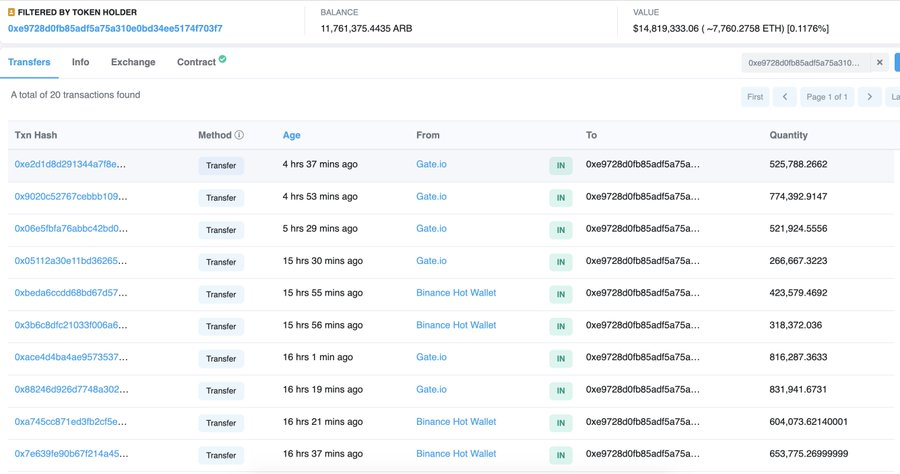This screenshot has width=900, height=474.
Task: Click the Page 1 of 1 indicator
Action: click(x=827, y=97)
